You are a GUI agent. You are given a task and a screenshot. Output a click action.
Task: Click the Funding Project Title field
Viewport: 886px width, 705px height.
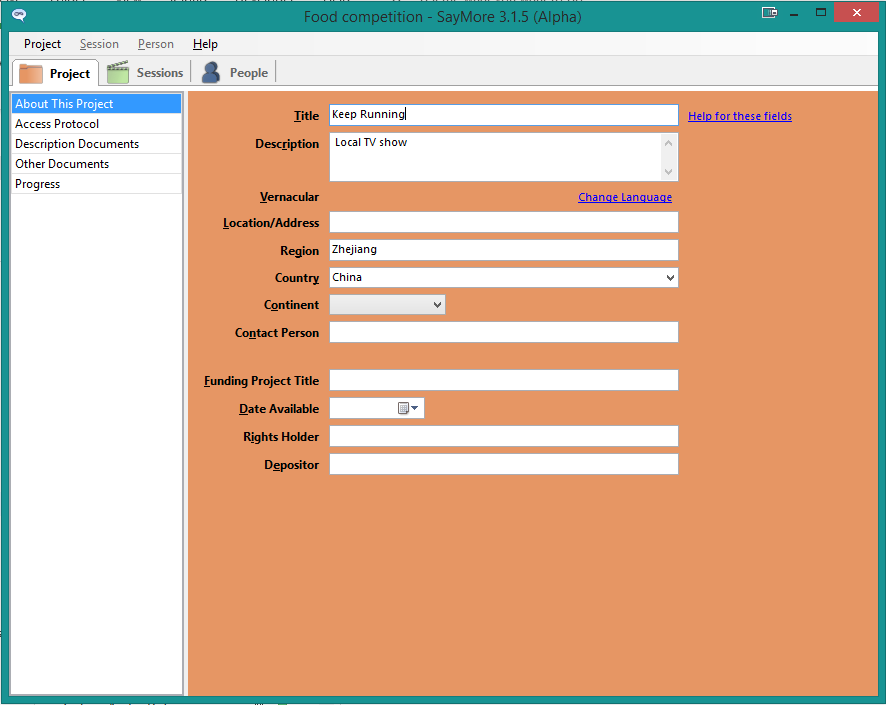tap(504, 380)
